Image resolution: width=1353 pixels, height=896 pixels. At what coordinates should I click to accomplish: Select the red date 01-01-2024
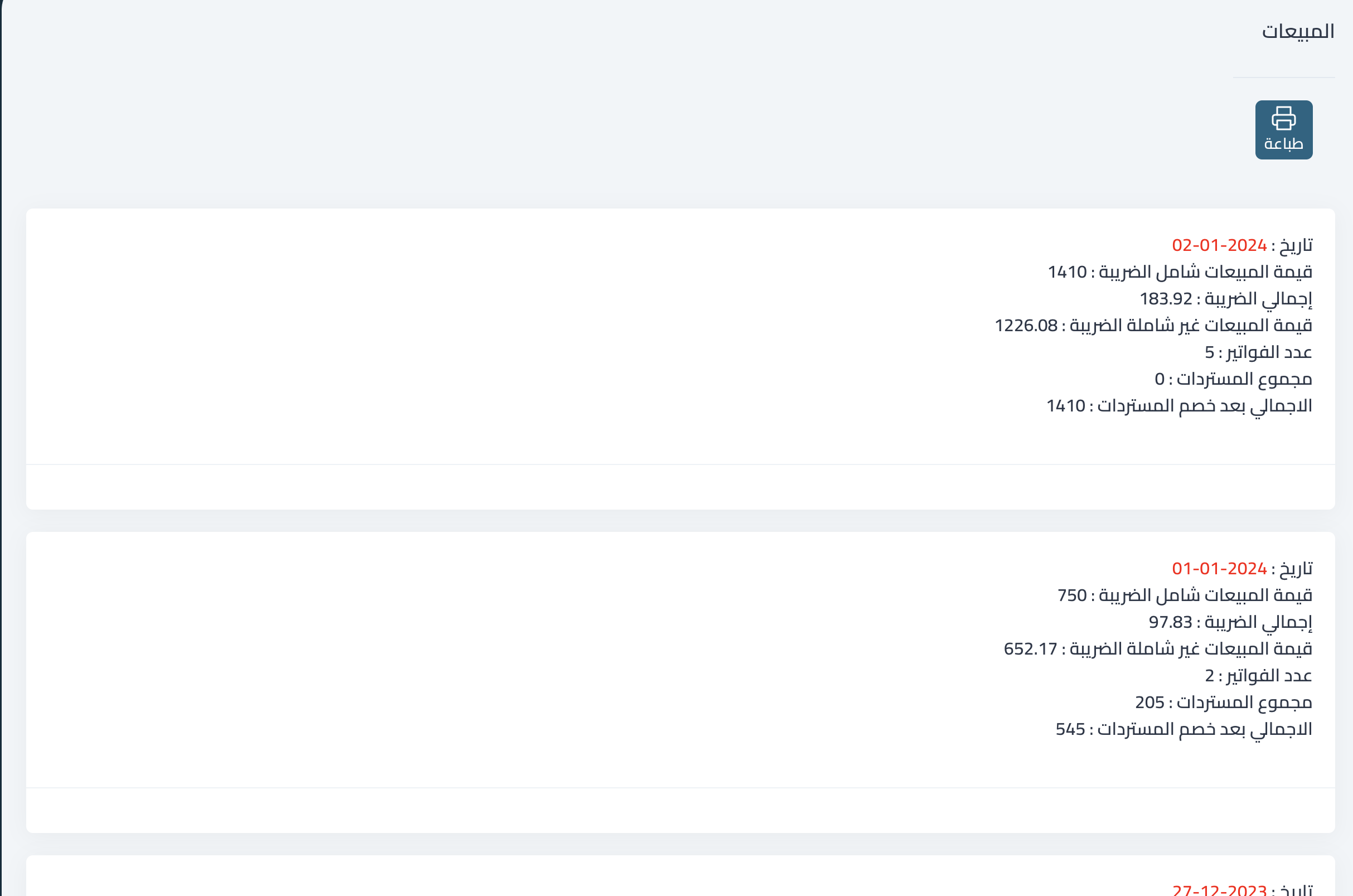point(1219,569)
